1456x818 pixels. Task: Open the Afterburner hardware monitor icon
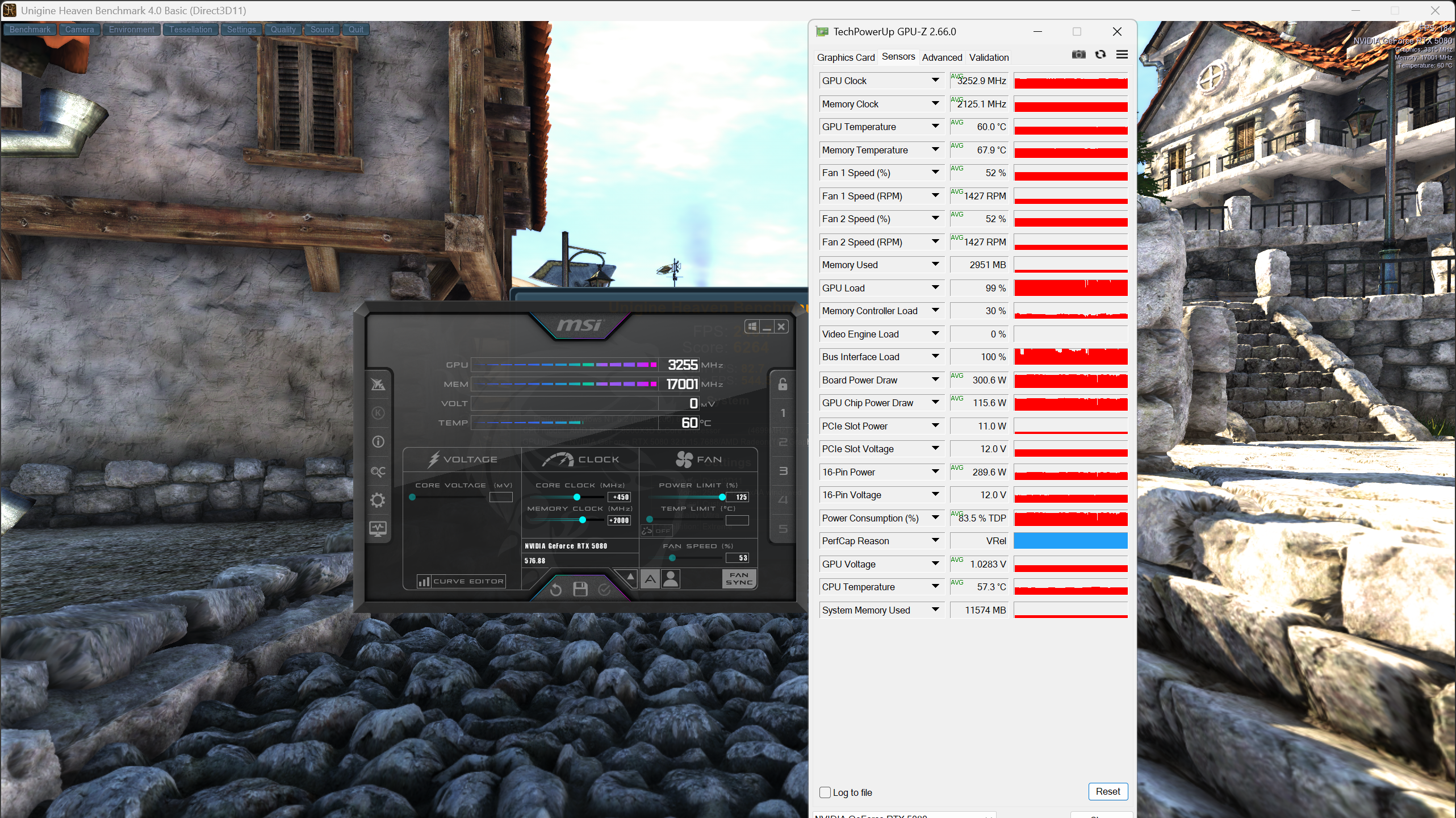378,529
